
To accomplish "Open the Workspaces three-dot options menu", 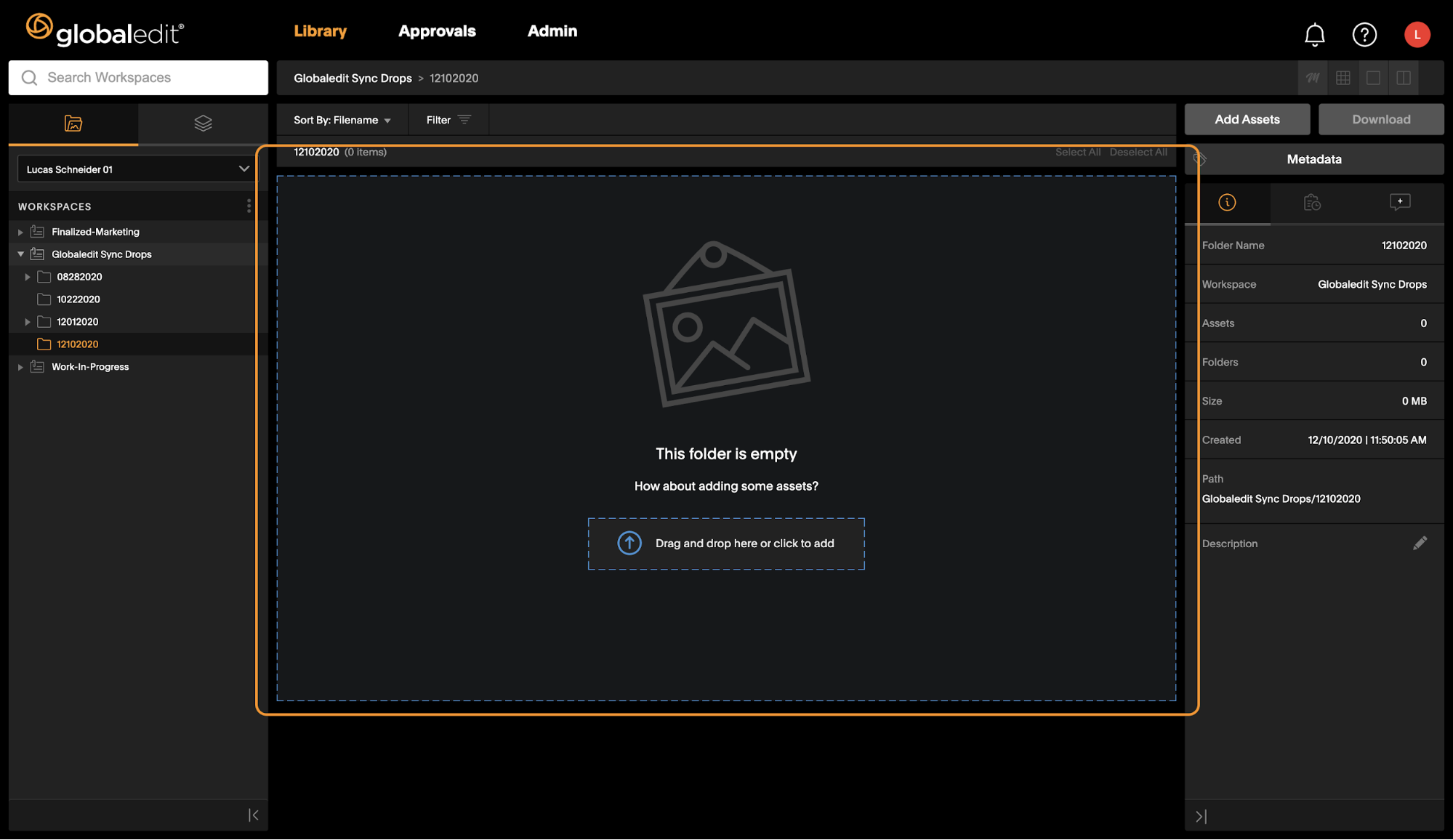I will [249, 206].
